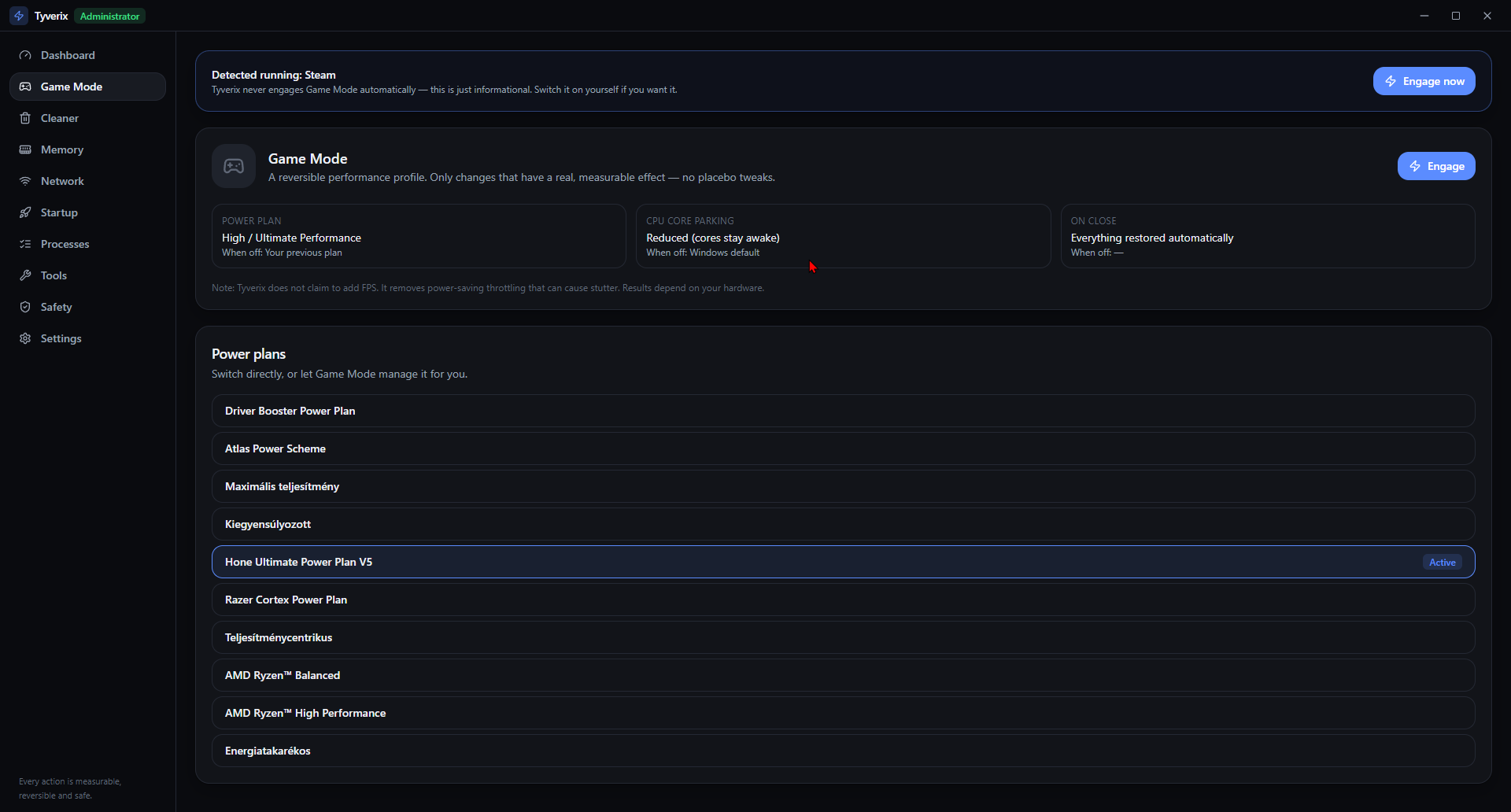Select the Energiatakarékos power plan
This screenshot has width=1511, height=812.
coord(843,751)
